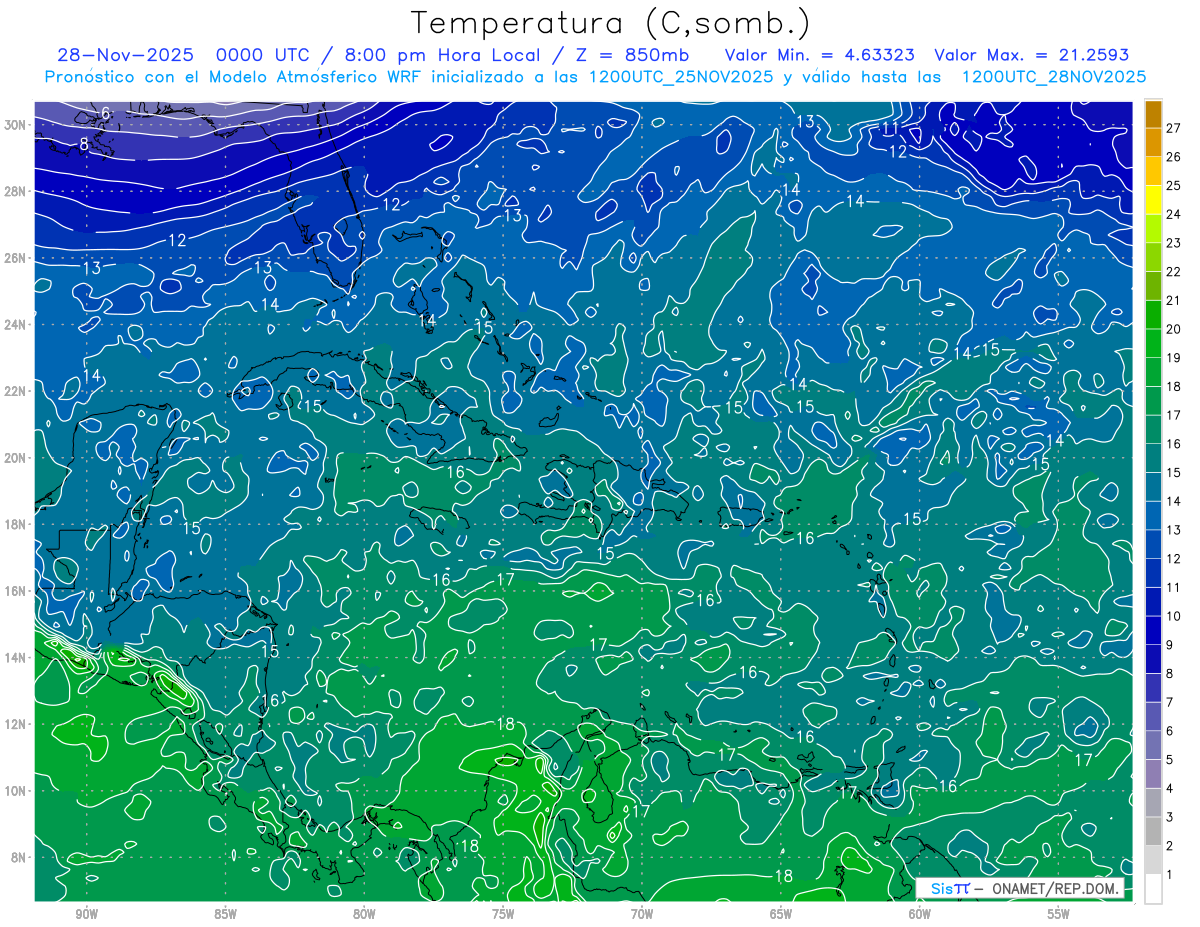
Task: Click the "90W" longitude axis label
Action: pos(86,913)
